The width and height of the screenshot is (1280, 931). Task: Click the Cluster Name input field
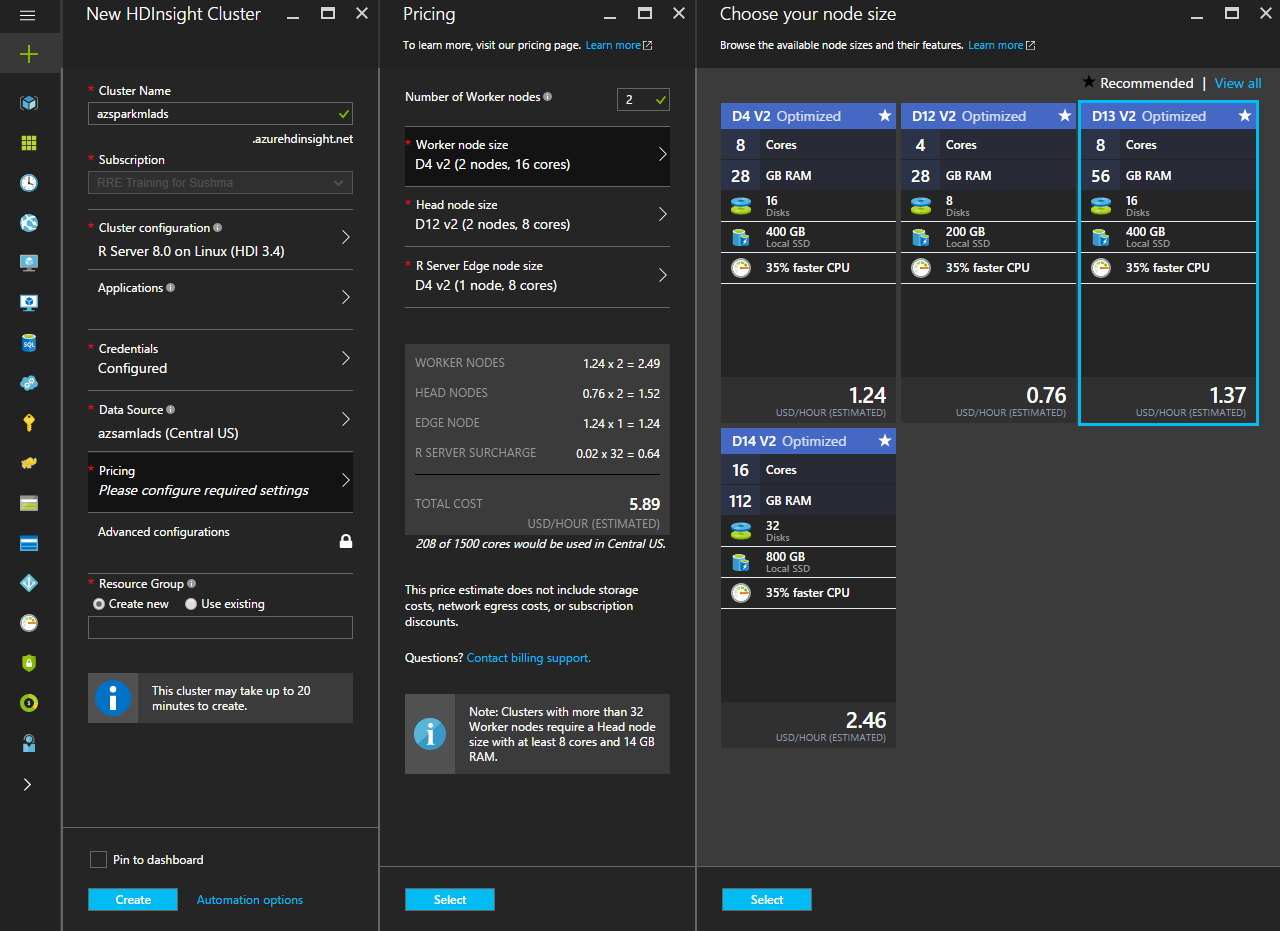coord(220,114)
